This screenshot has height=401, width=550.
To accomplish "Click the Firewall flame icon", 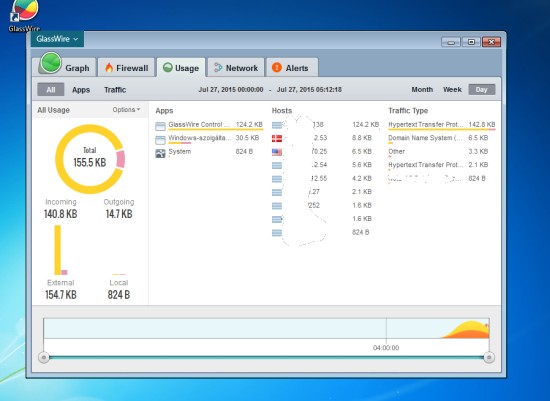I will point(109,68).
